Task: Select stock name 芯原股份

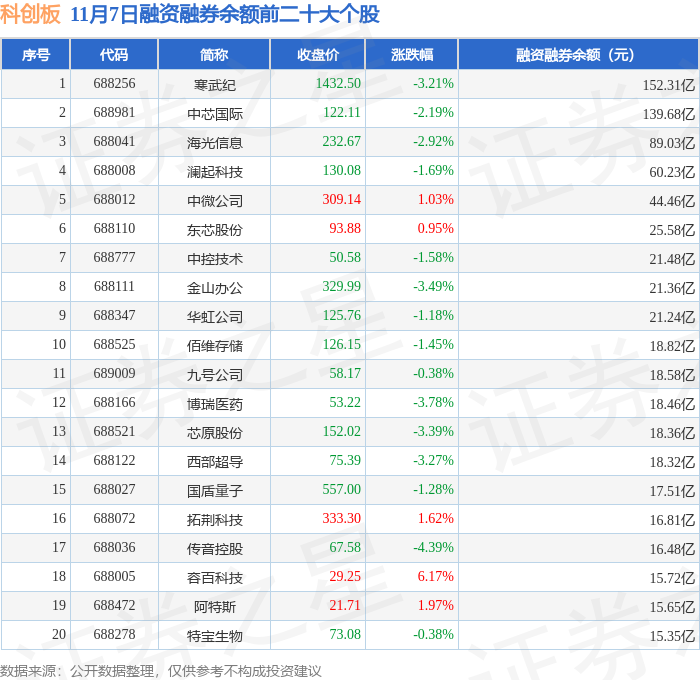Action: pyautogui.click(x=215, y=433)
